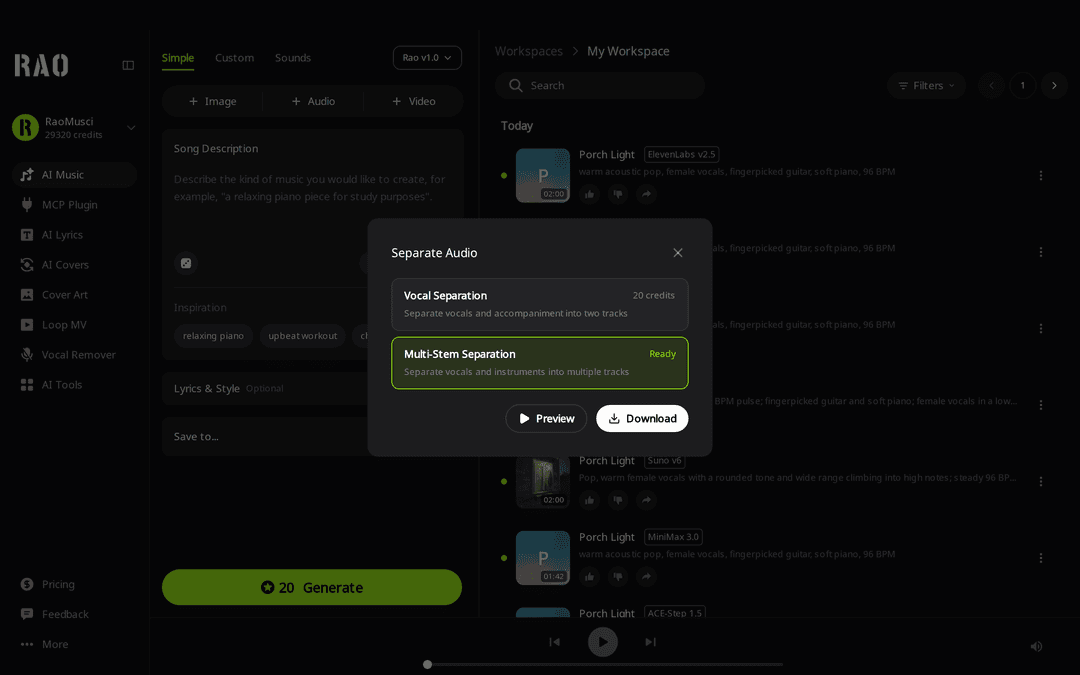
Task: Click the Generate button
Action: click(x=312, y=588)
